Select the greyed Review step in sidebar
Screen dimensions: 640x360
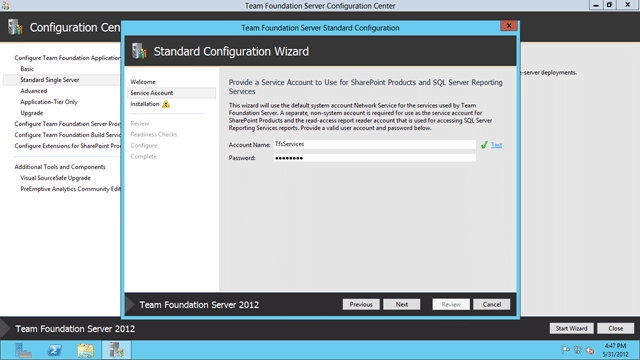[140, 123]
